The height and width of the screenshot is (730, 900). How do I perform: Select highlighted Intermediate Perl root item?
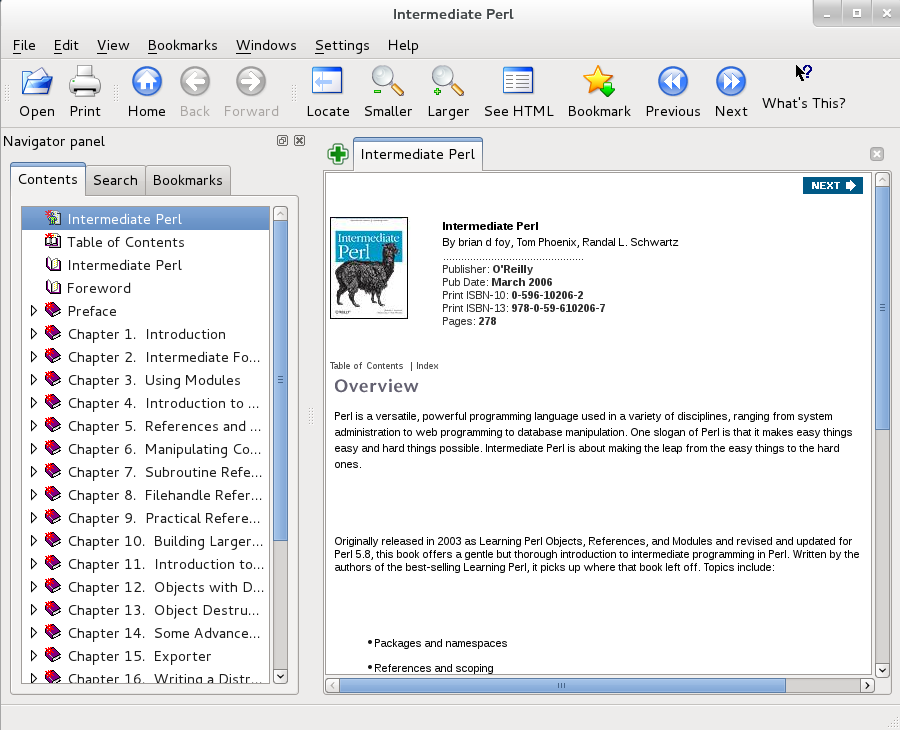(x=145, y=219)
